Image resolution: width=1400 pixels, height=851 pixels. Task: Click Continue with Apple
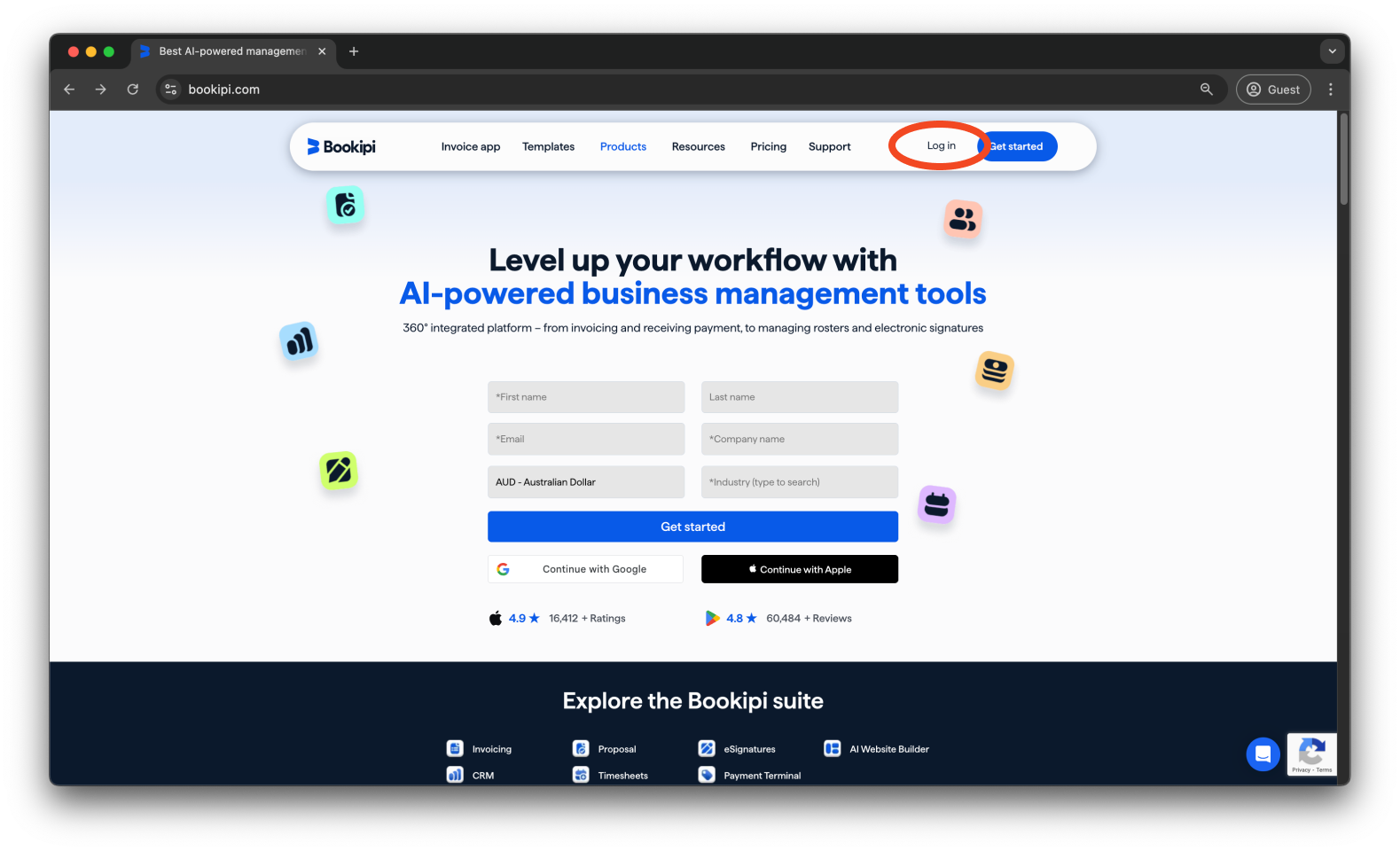800,569
